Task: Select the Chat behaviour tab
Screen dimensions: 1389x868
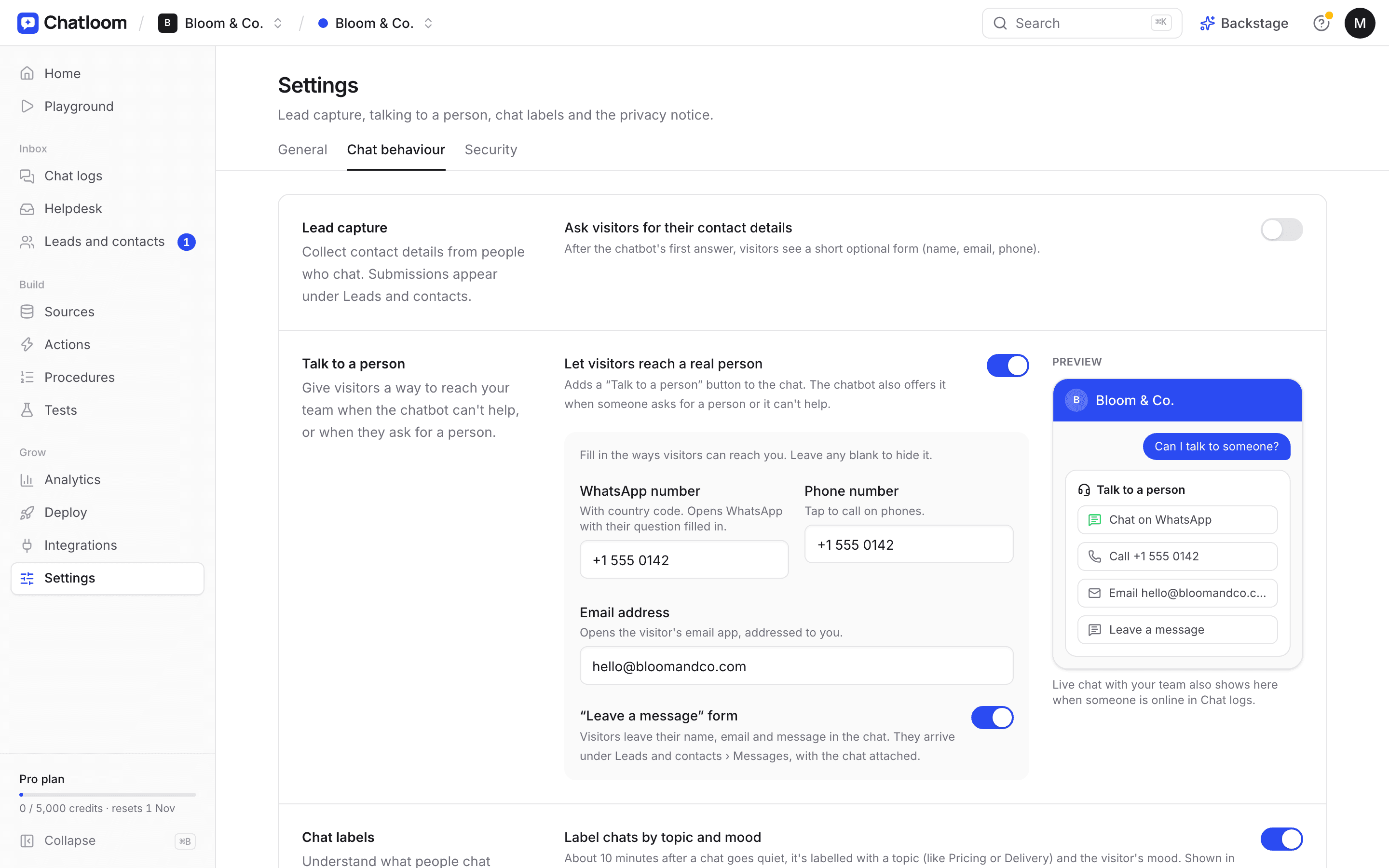Action: (x=396, y=150)
